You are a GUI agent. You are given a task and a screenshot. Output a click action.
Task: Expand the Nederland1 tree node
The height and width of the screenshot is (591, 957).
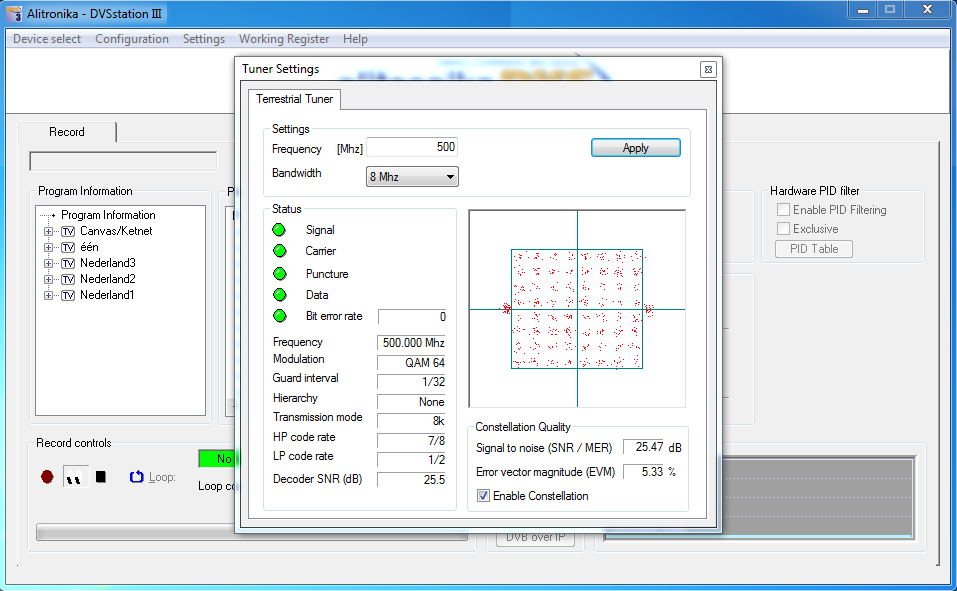click(48, 295)
